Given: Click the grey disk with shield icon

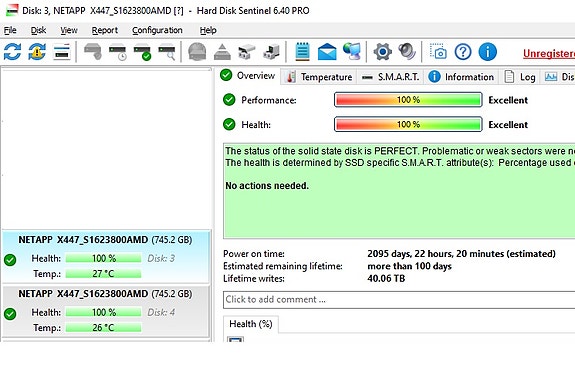Looking at the screenshot, I should pyautogui.click(x=92, y=52).
